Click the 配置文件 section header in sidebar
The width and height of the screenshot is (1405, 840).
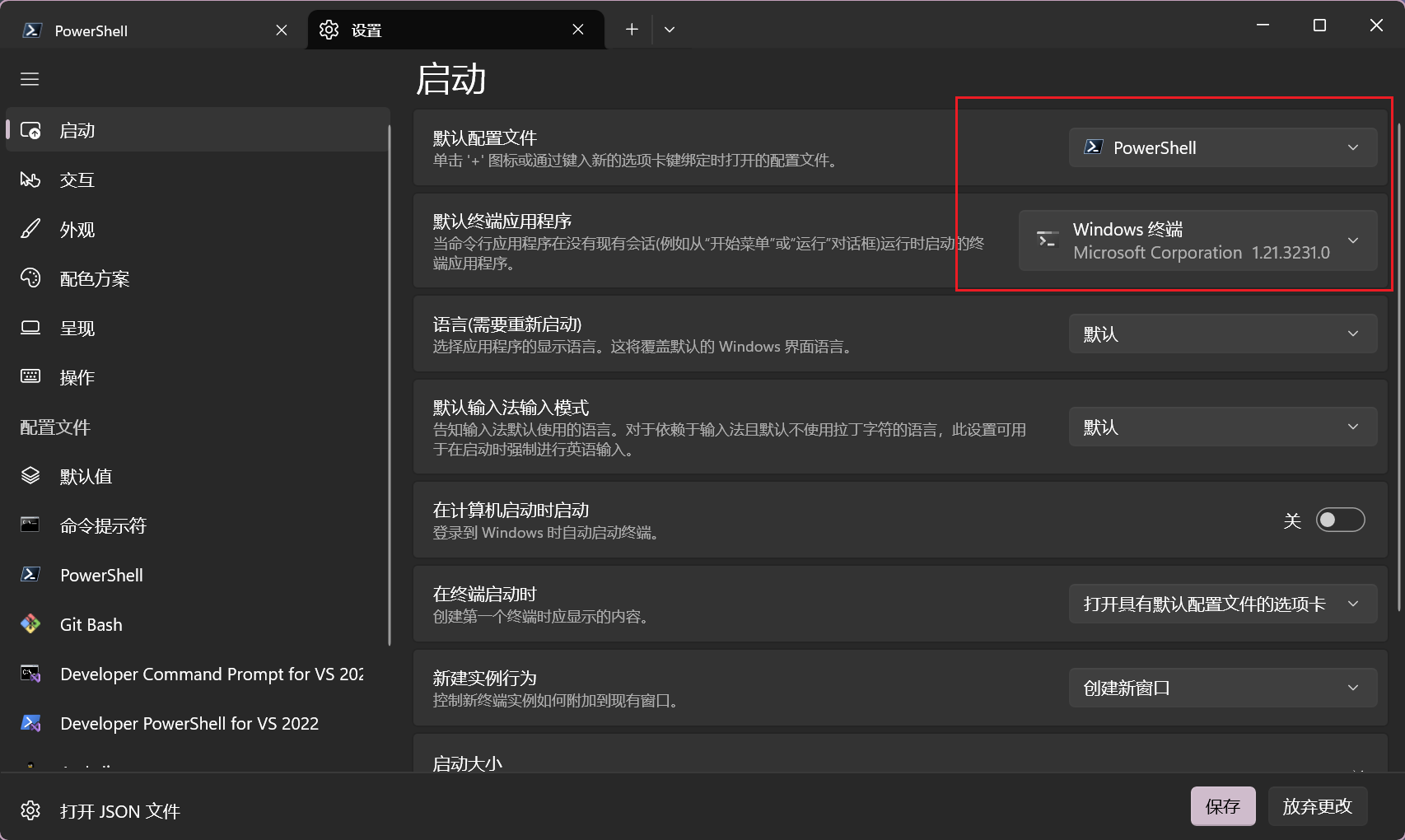(55, 427)
